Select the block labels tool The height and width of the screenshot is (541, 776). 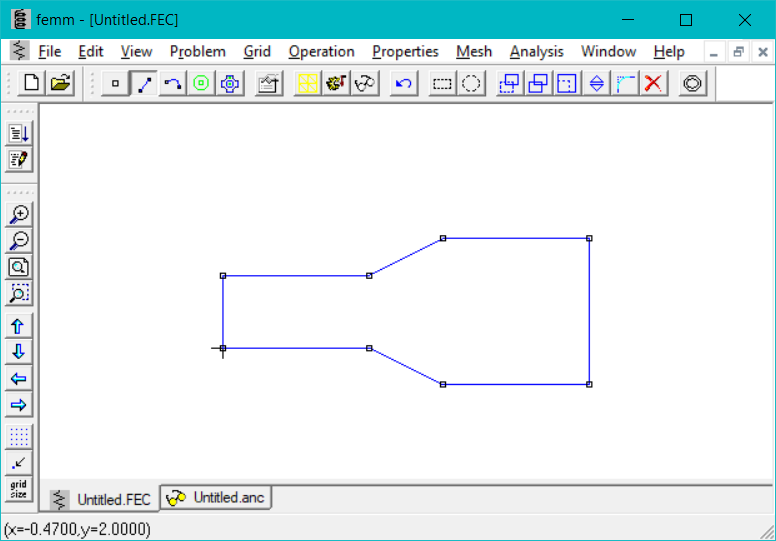click(201, 83)
